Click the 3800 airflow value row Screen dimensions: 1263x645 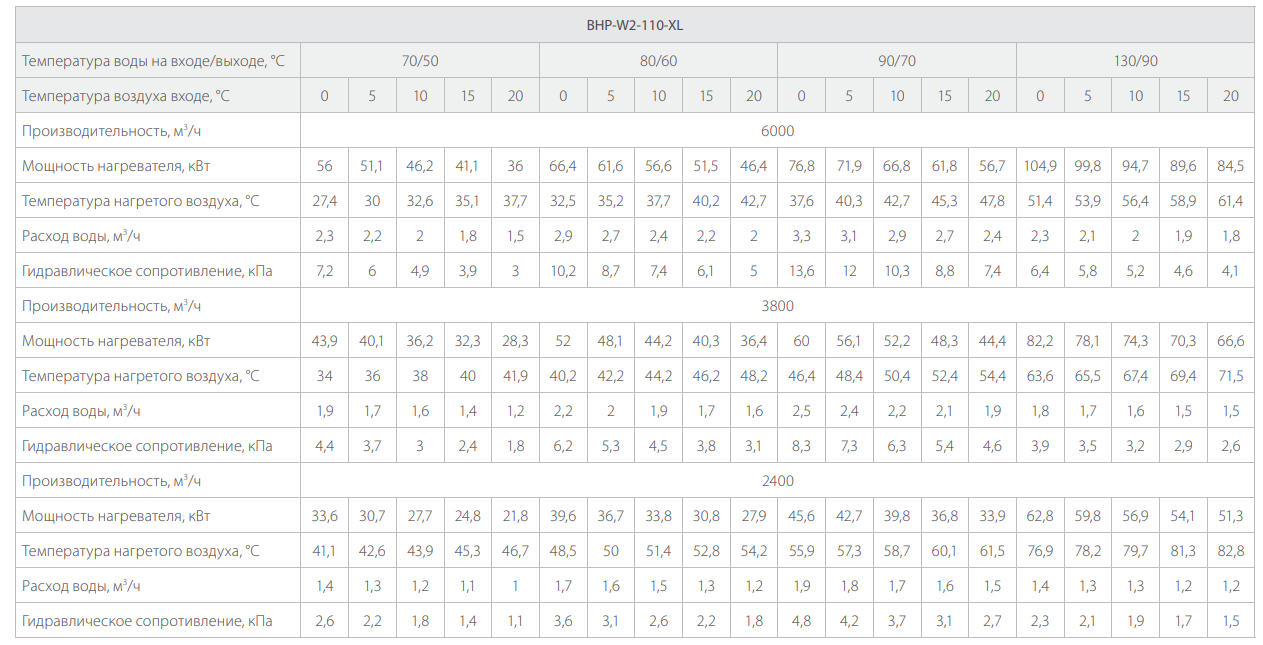[x=777, y=306]
